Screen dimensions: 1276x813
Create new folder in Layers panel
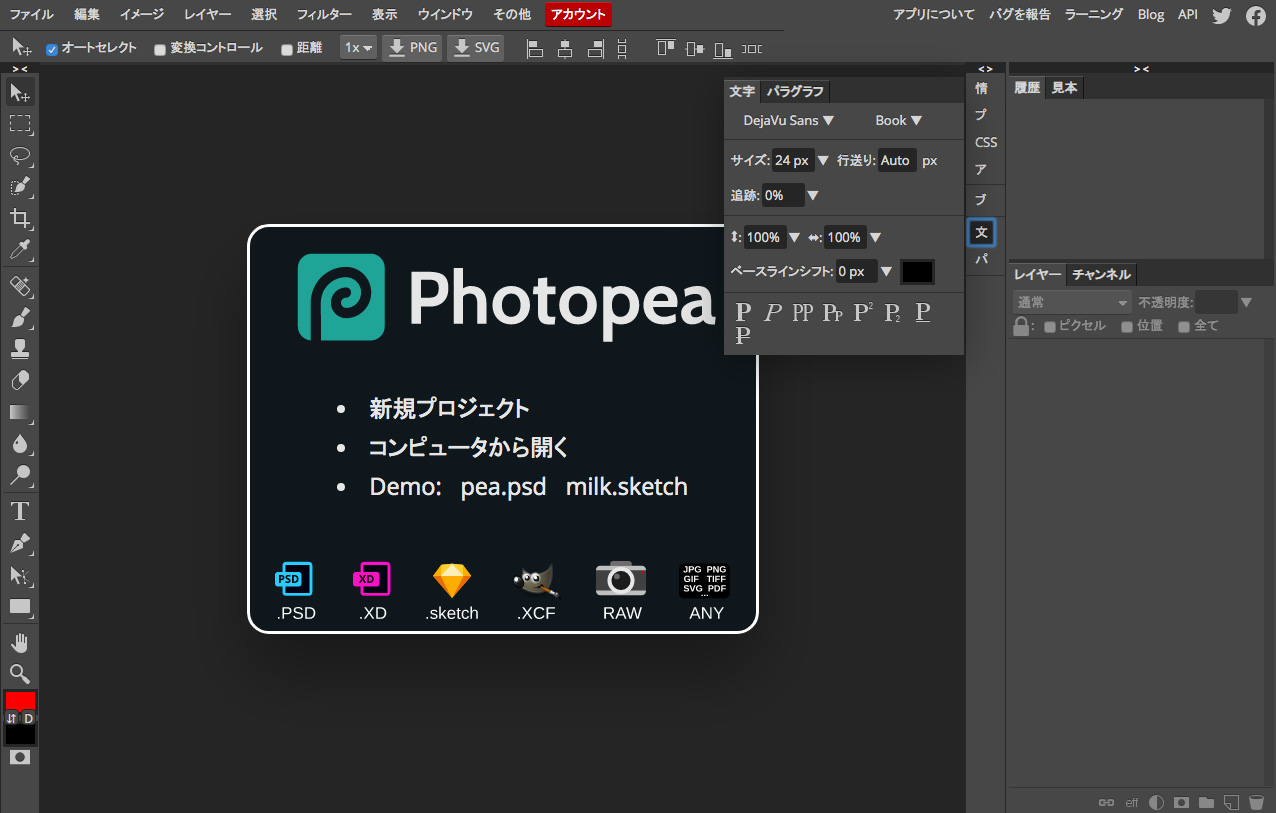(x=1206, y=802)
